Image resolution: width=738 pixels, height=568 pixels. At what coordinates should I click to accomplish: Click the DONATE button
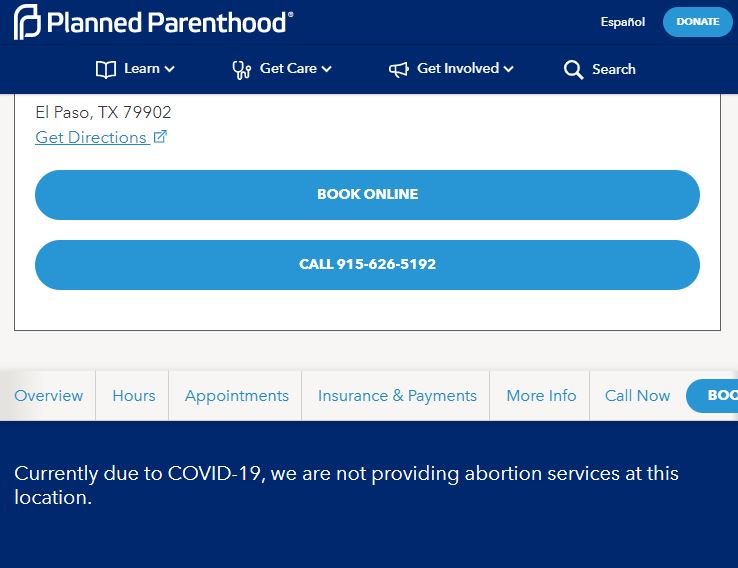point(698,22)
